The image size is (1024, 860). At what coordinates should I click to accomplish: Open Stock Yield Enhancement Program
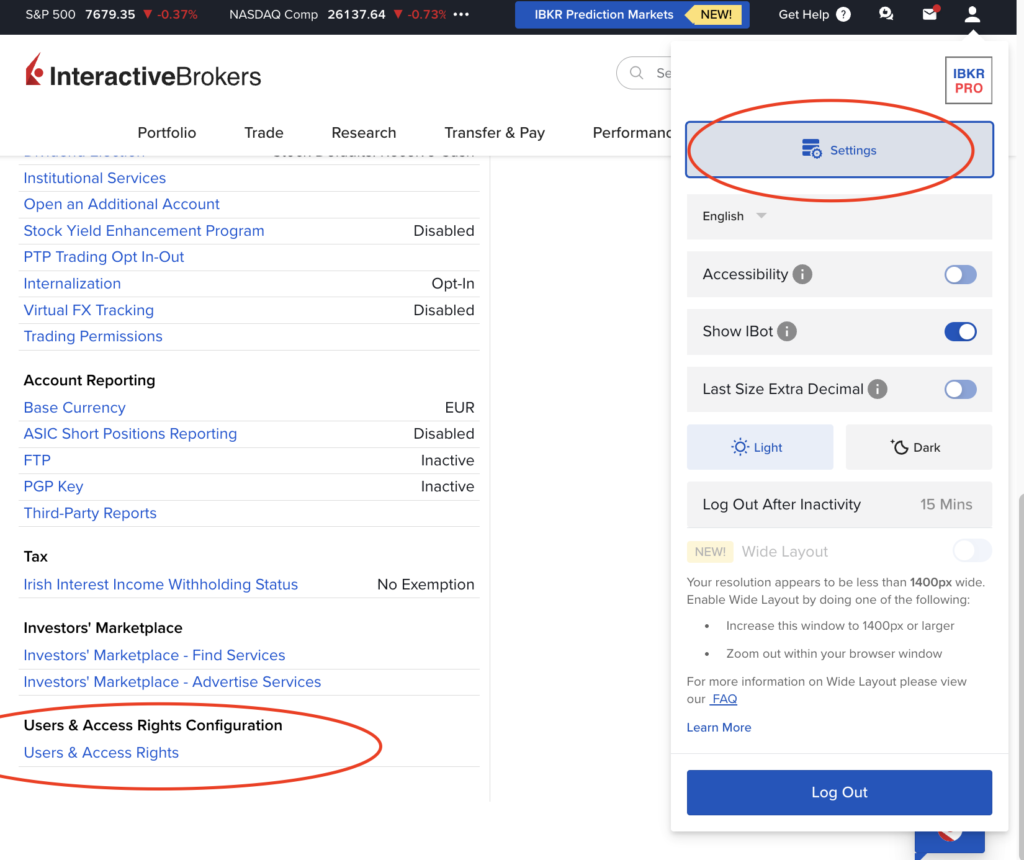pyautogui.click(x=144, y=231)
